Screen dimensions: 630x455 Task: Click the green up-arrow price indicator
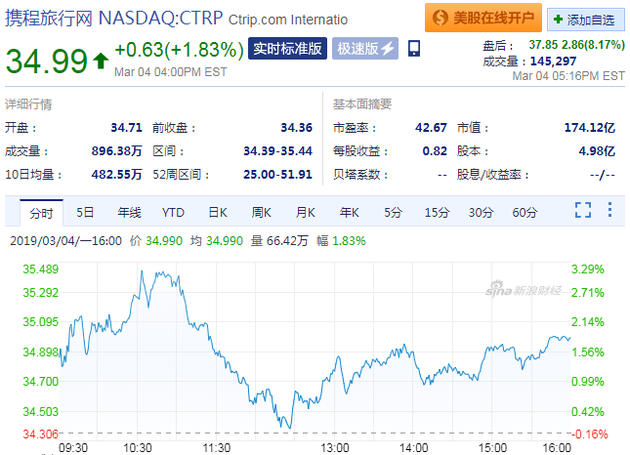pos(100,61)
